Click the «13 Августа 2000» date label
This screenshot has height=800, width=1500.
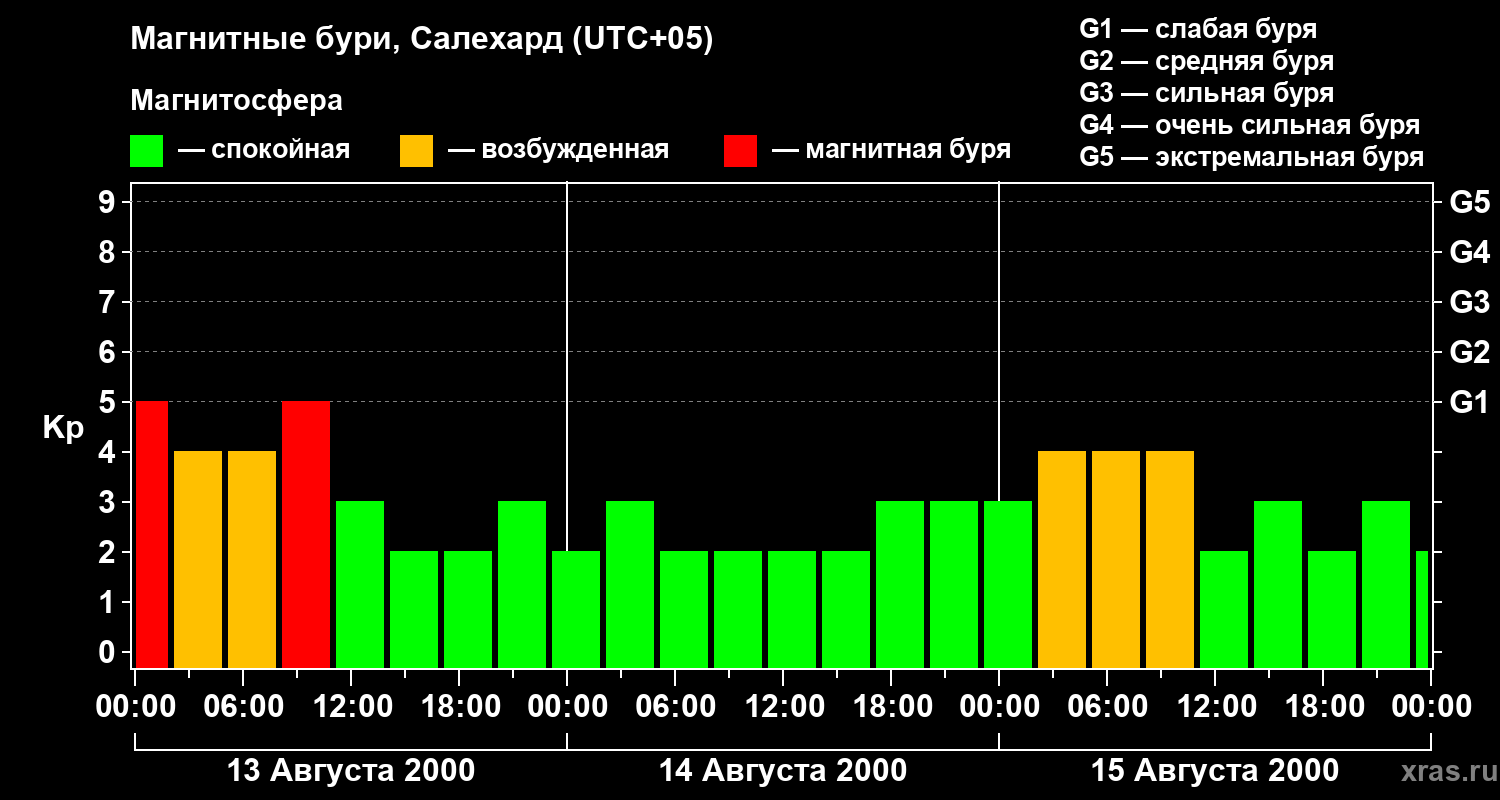coord(351,771)
